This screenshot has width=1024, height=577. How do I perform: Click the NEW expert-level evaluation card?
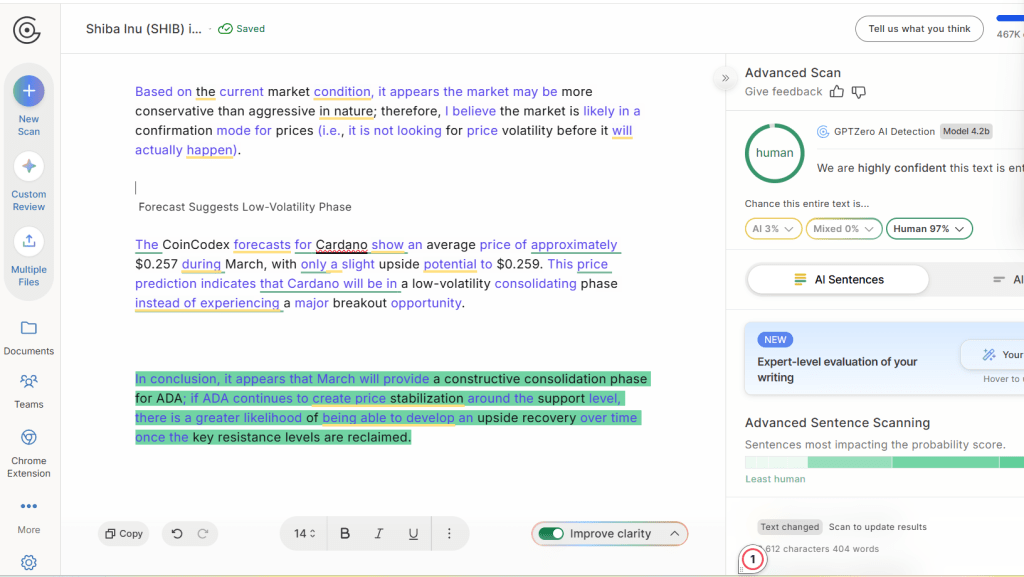pyautogui.click(x=884, y=358)
